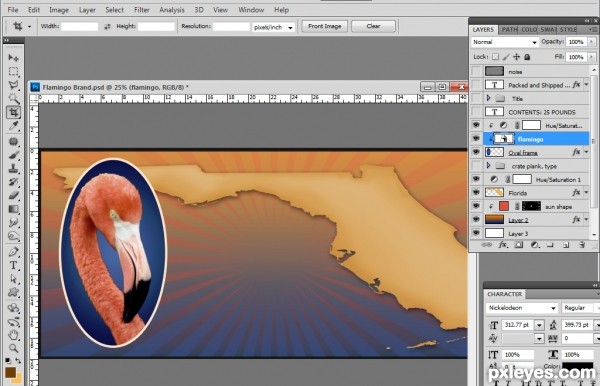
Task: Open Crop tool preset picker arrow
Action: tap(29, 27)
